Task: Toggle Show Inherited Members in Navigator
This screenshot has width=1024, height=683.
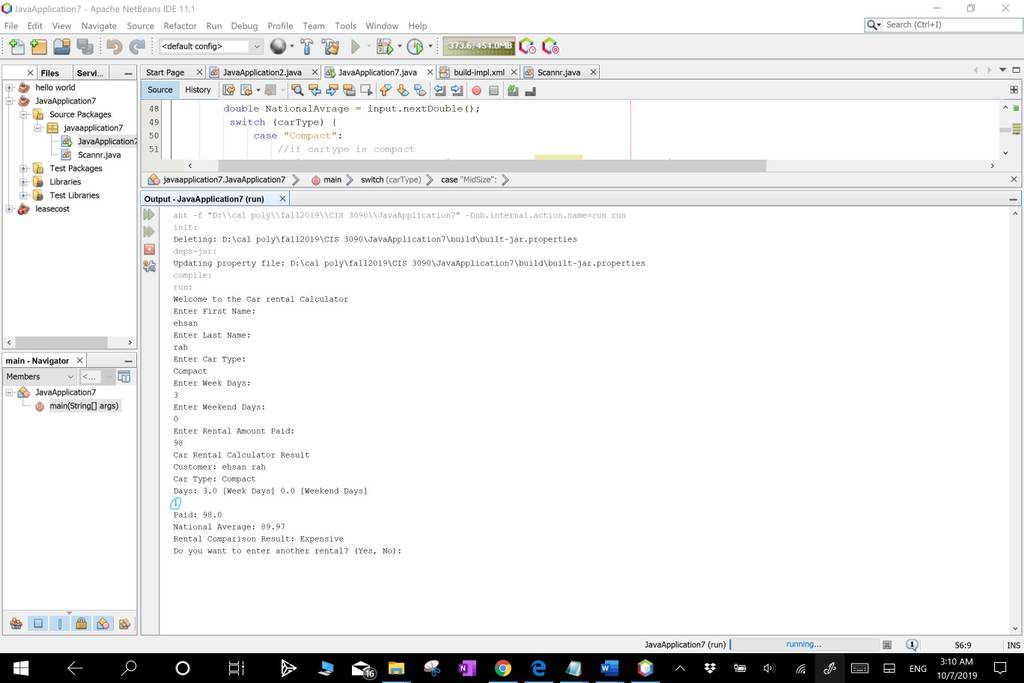Action: coord(16,624)
